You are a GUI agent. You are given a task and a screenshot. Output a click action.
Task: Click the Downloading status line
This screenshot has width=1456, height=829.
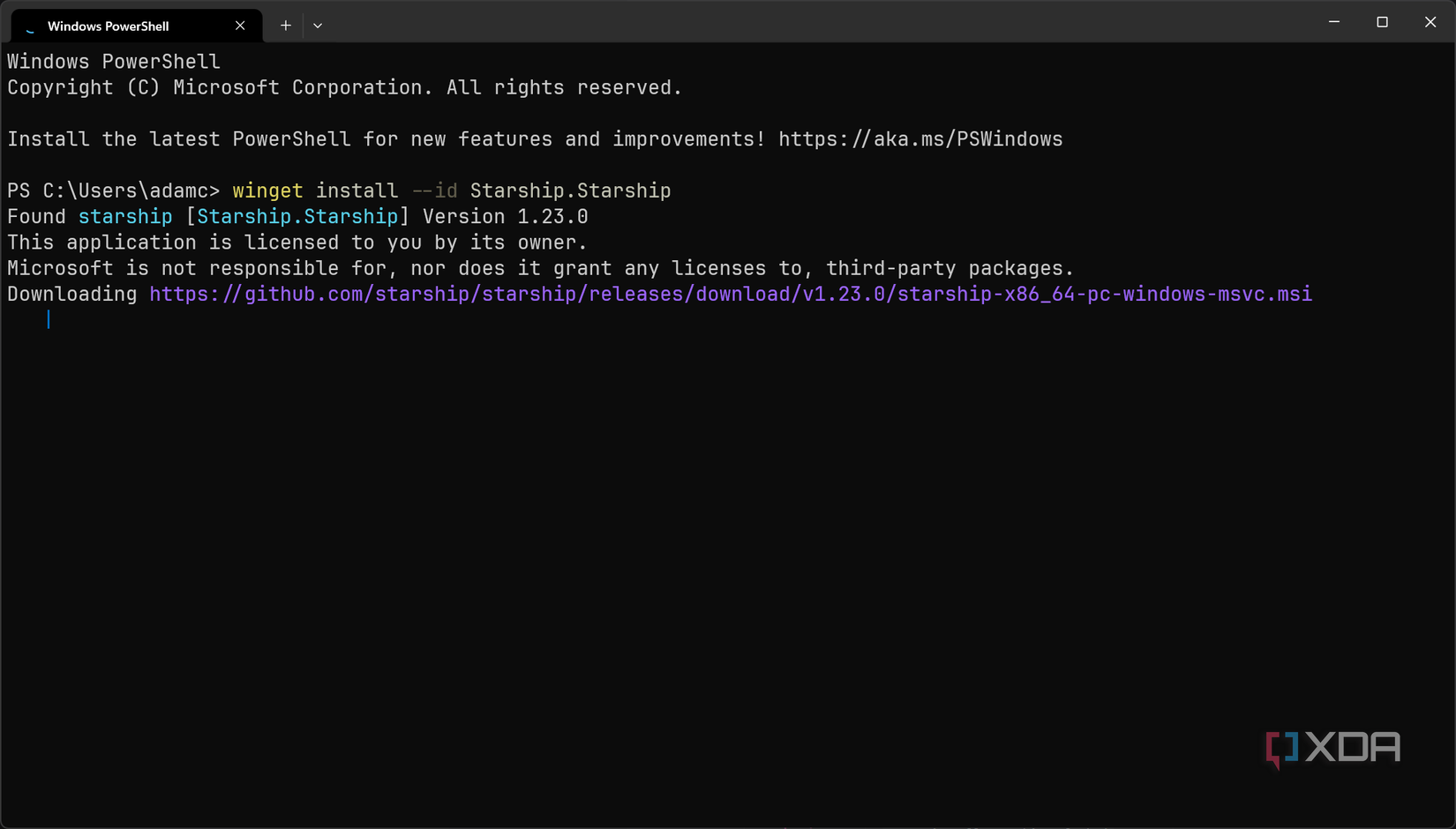click(71, 294)
